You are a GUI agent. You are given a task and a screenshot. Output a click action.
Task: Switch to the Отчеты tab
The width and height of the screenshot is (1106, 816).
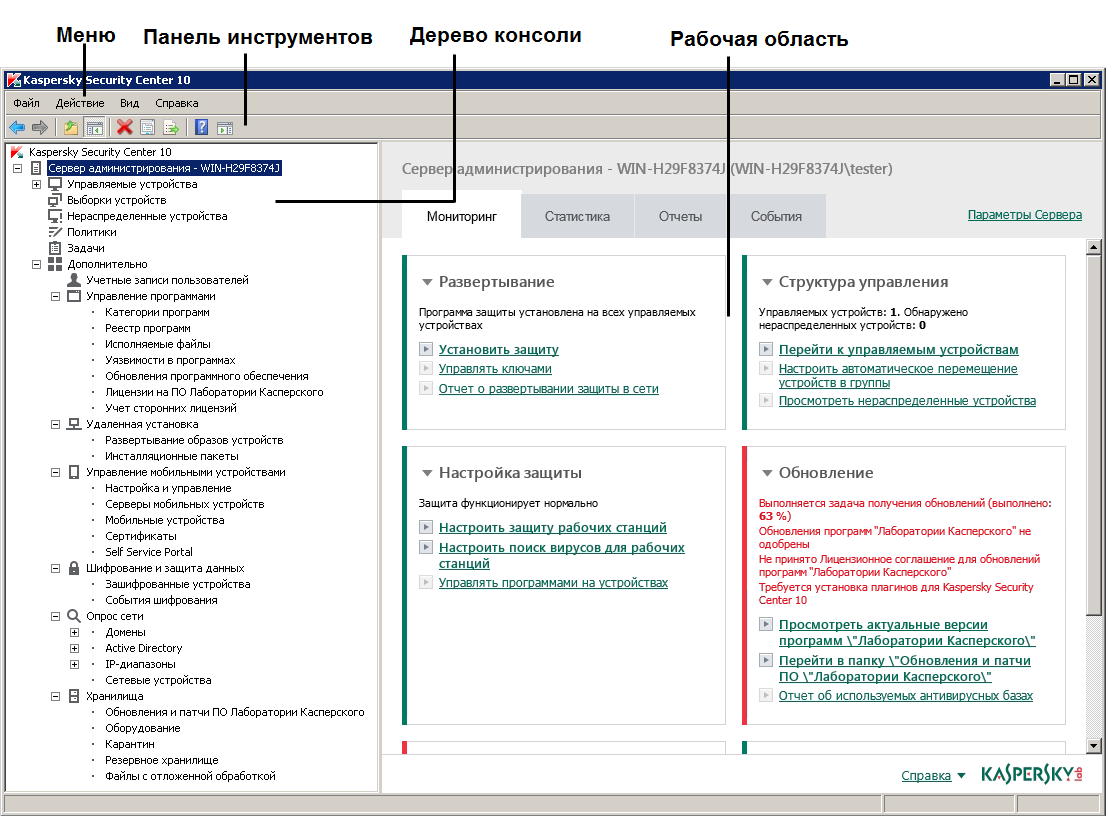[x=680, y=217]
